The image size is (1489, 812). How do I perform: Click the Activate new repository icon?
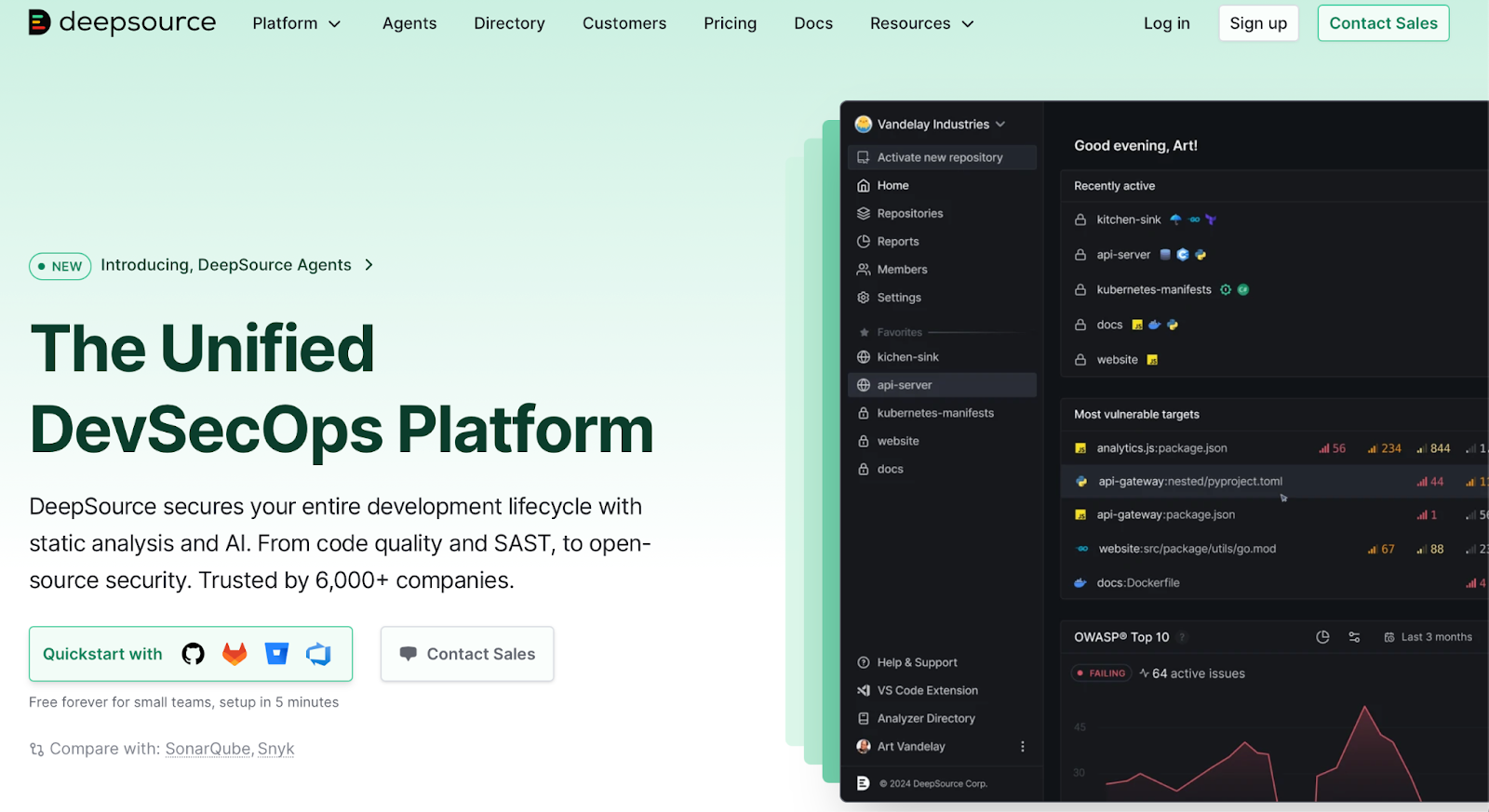(x=864, y=157)
